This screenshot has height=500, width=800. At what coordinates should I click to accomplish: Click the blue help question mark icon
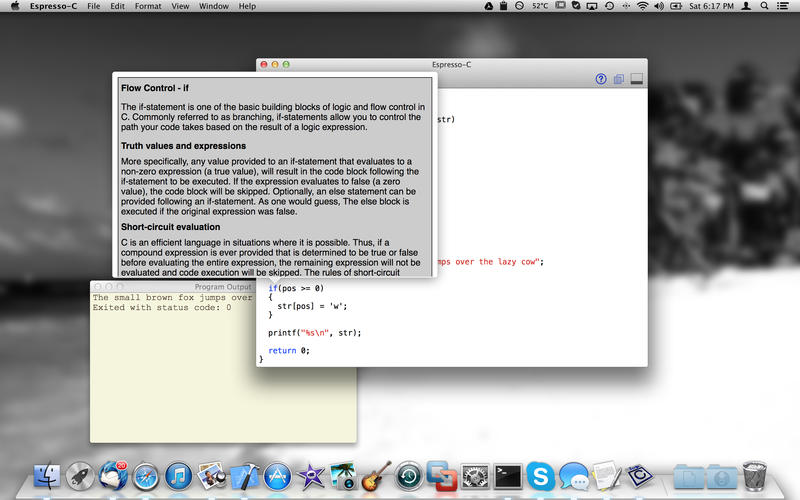point(601,79)
